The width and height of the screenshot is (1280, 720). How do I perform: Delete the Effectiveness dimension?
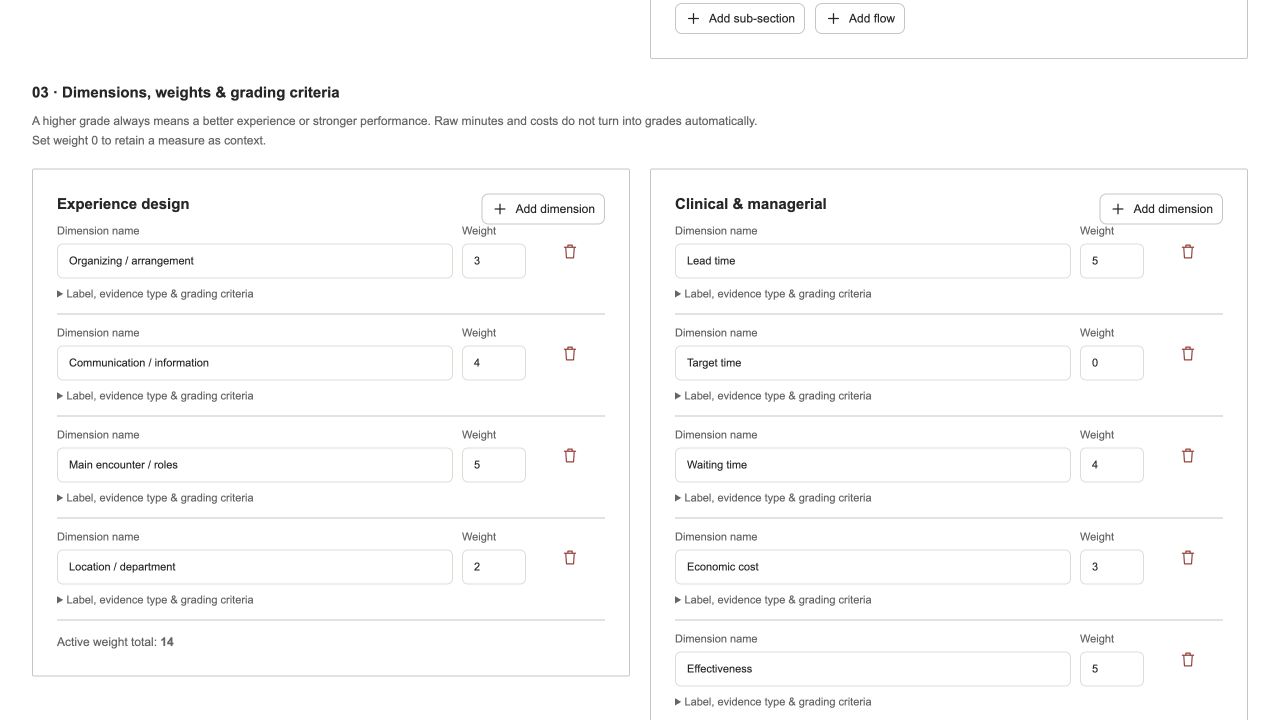click(1188, 660)
